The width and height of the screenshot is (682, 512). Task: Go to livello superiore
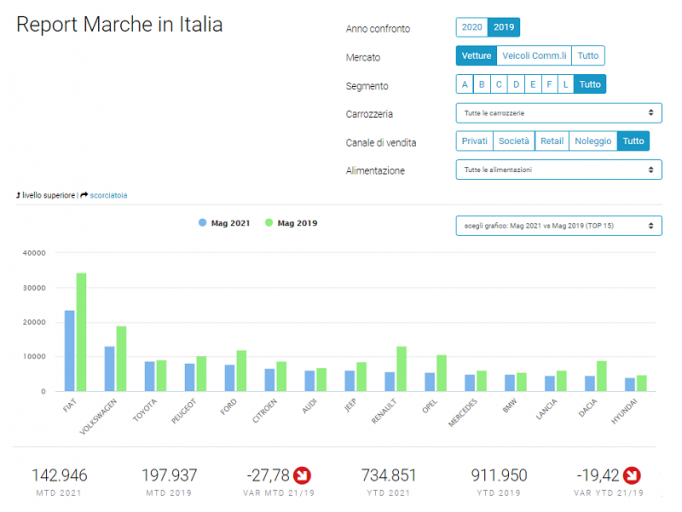point(48,195)
